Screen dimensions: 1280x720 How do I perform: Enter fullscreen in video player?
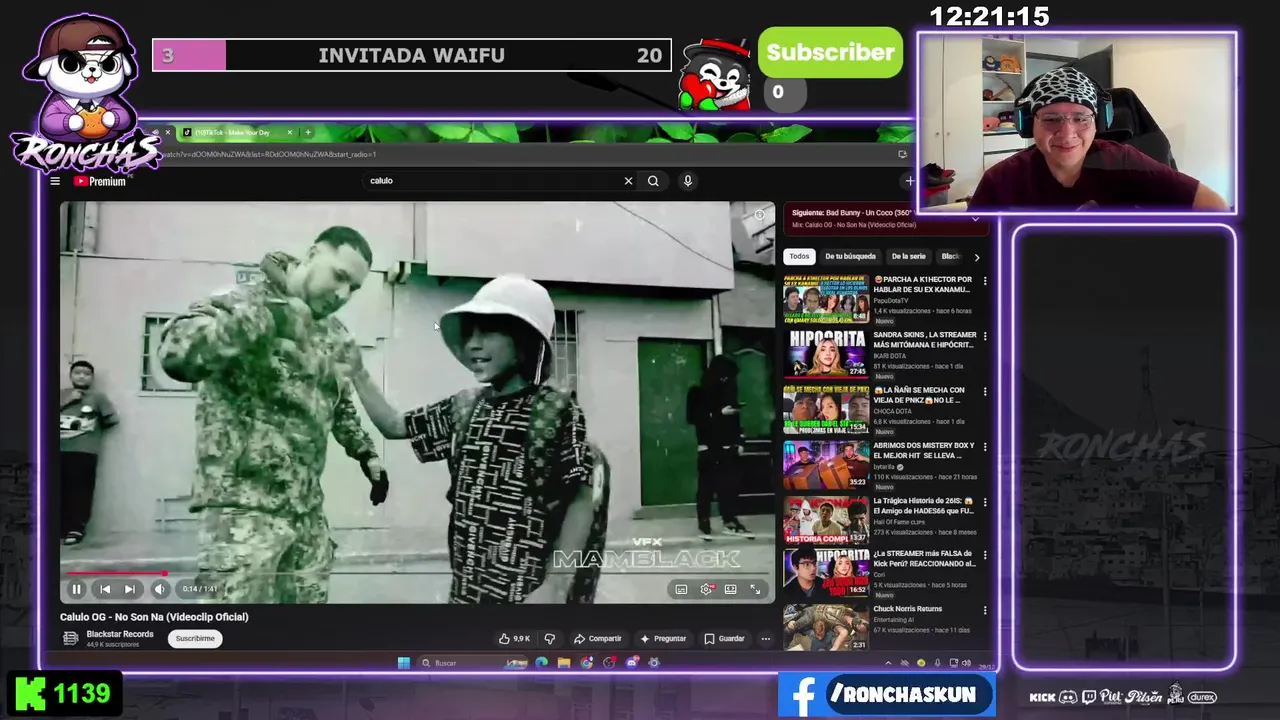click(755, 590)
